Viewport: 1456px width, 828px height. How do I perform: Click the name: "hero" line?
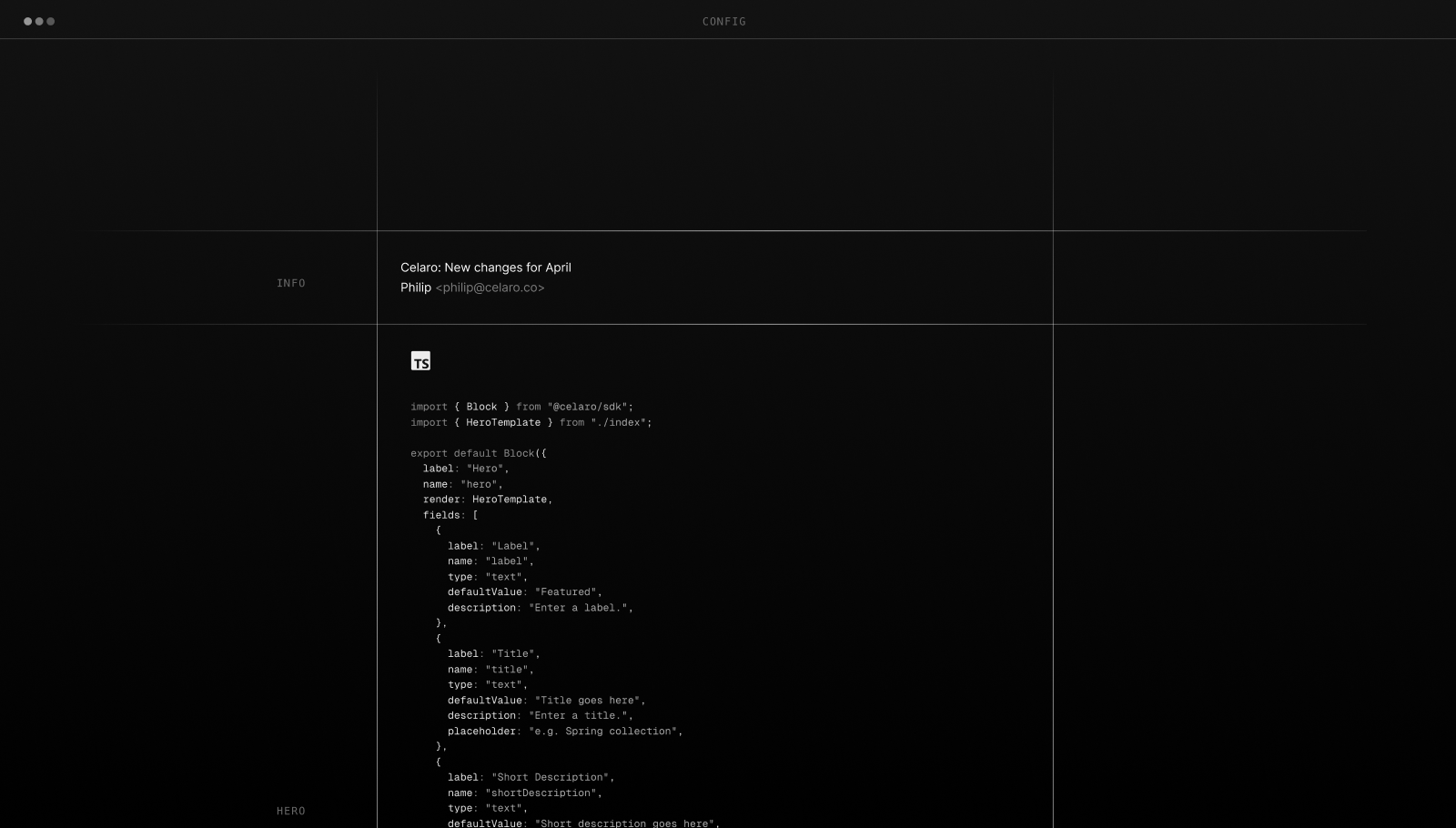tap(463, 484)
